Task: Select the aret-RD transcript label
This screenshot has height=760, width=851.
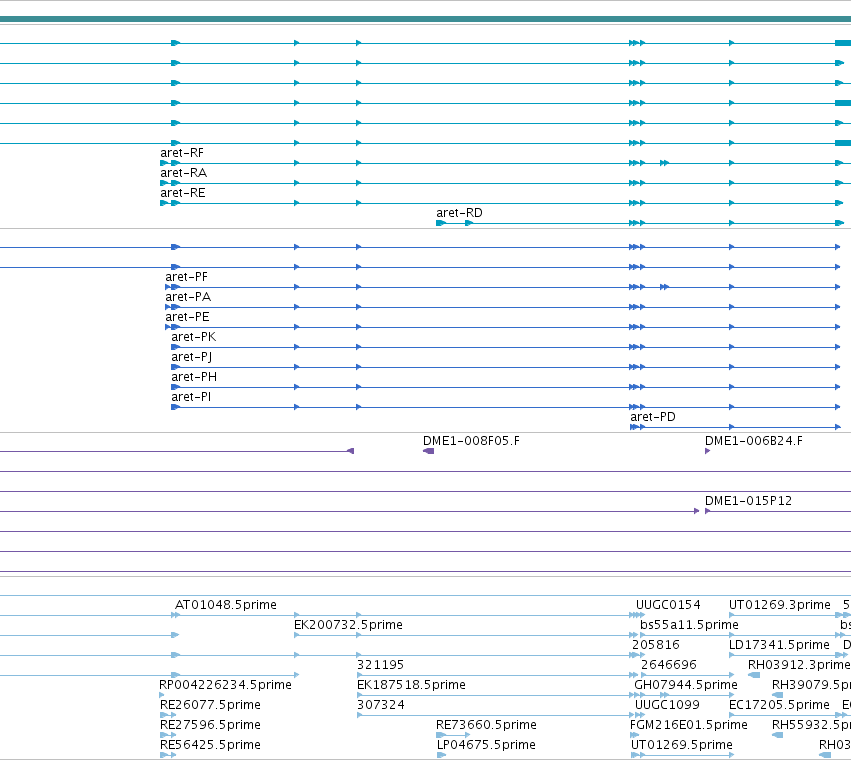Action: point(459,213)
